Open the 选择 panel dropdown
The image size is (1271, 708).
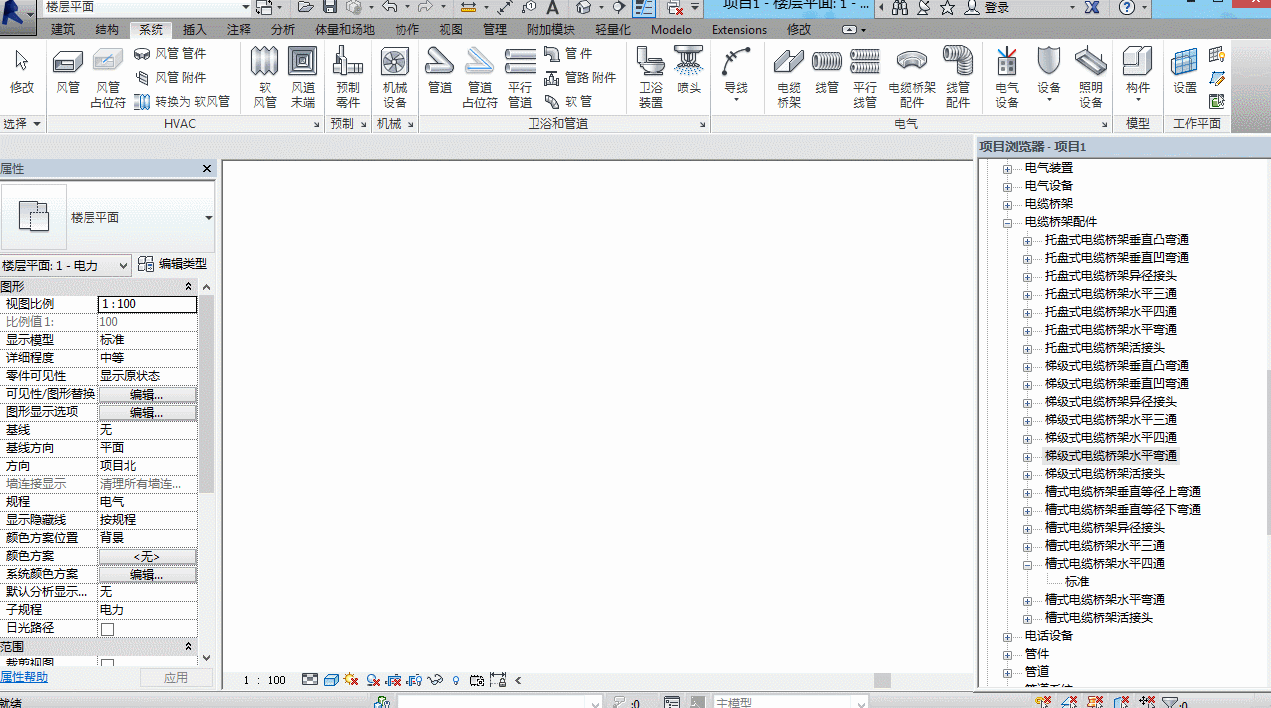(22, 124)
